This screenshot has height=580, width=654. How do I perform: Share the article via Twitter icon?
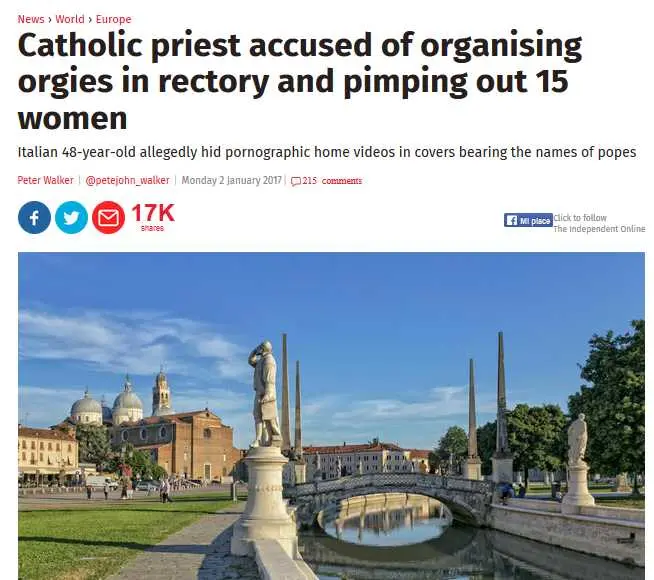71,217
